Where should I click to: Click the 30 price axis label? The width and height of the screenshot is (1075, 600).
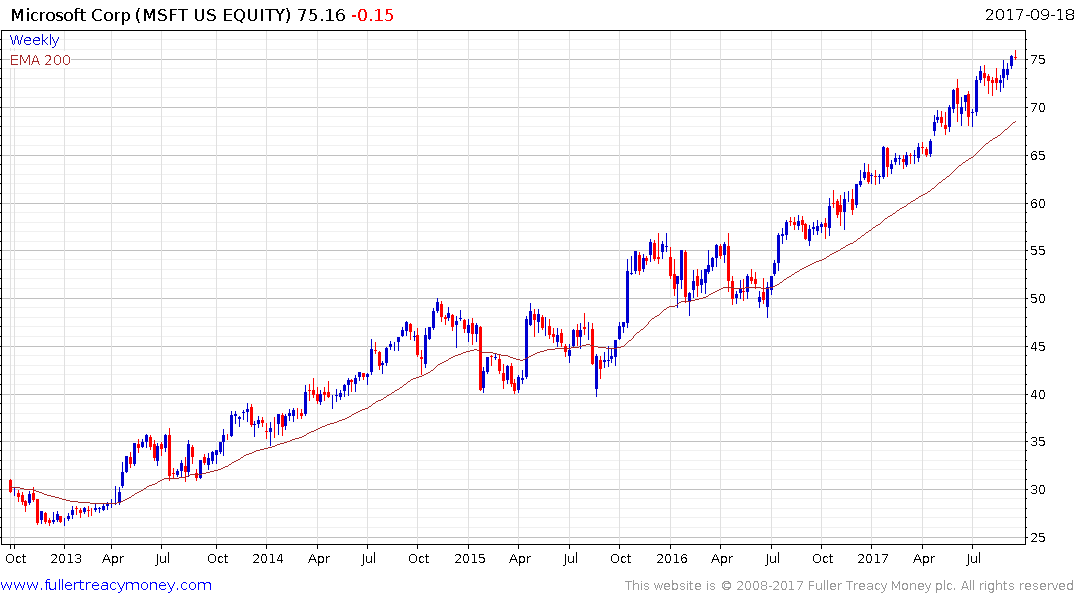1037,490
